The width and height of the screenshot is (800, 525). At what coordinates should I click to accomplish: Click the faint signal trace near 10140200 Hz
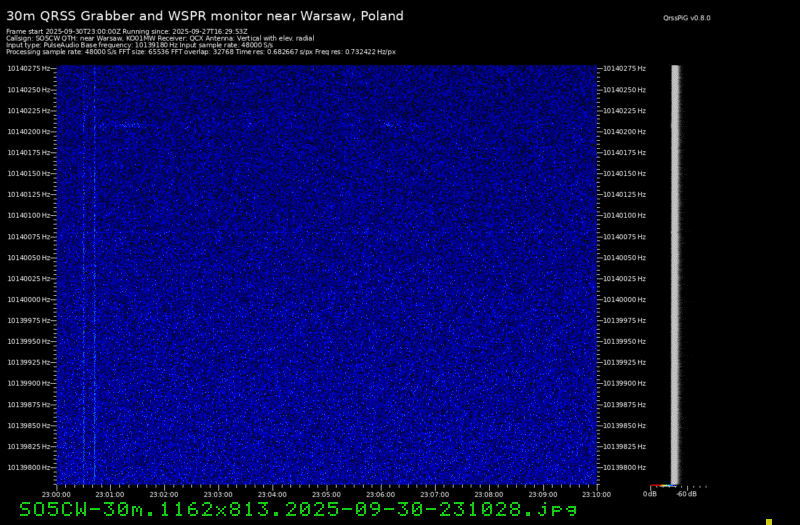coord(130,125)
